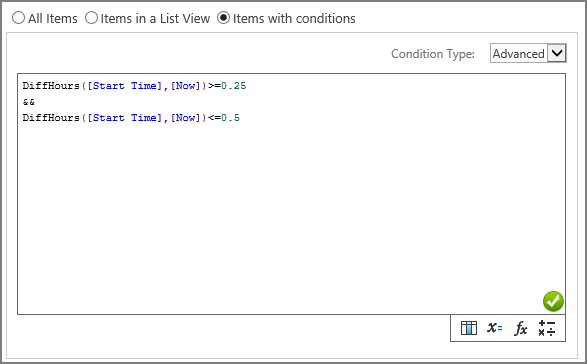Click the math operators icon
587x364 pixels.
pos(547,328)
